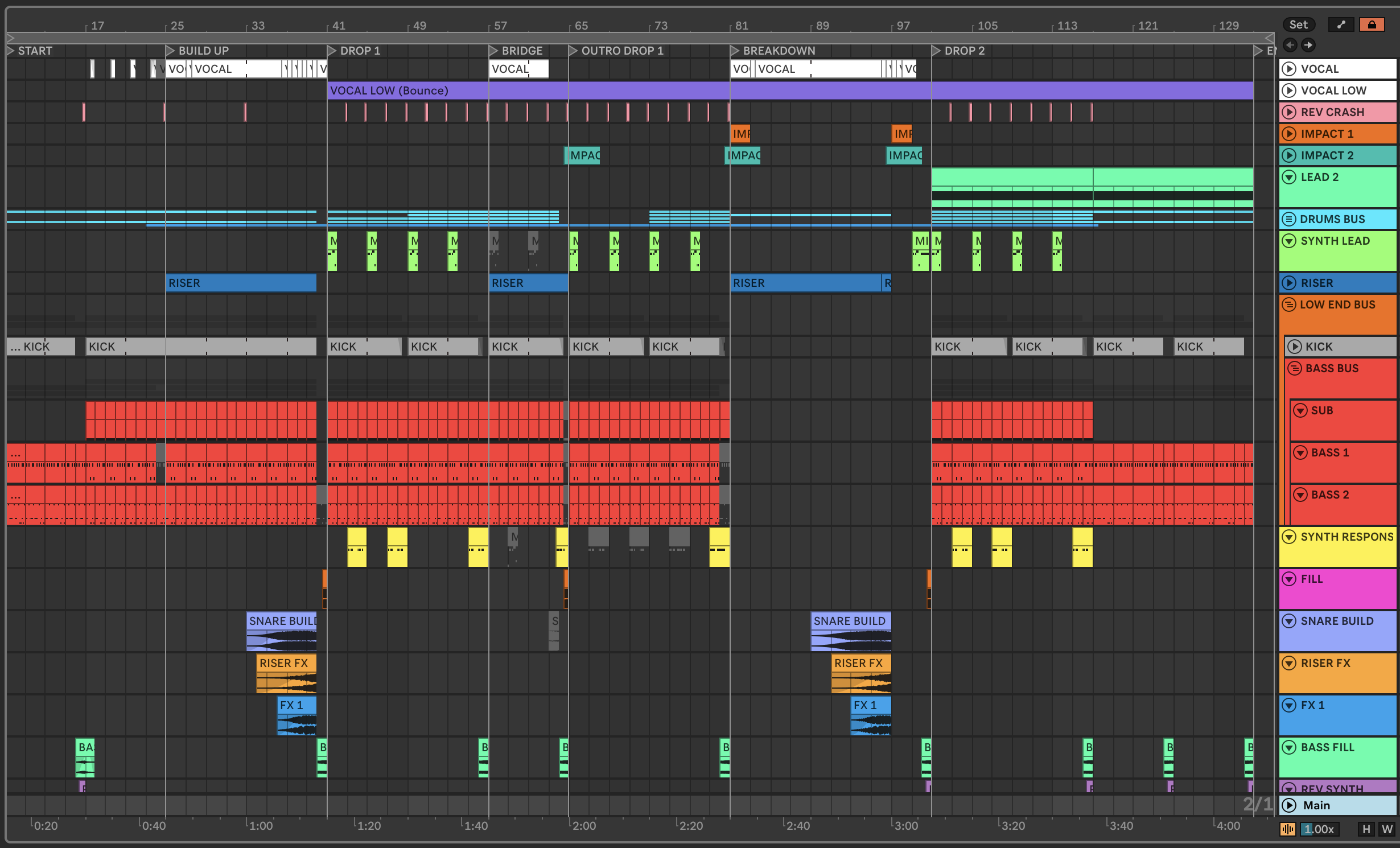
Task: Click the LOW END BUS group icon
Action: [1288, 304]
